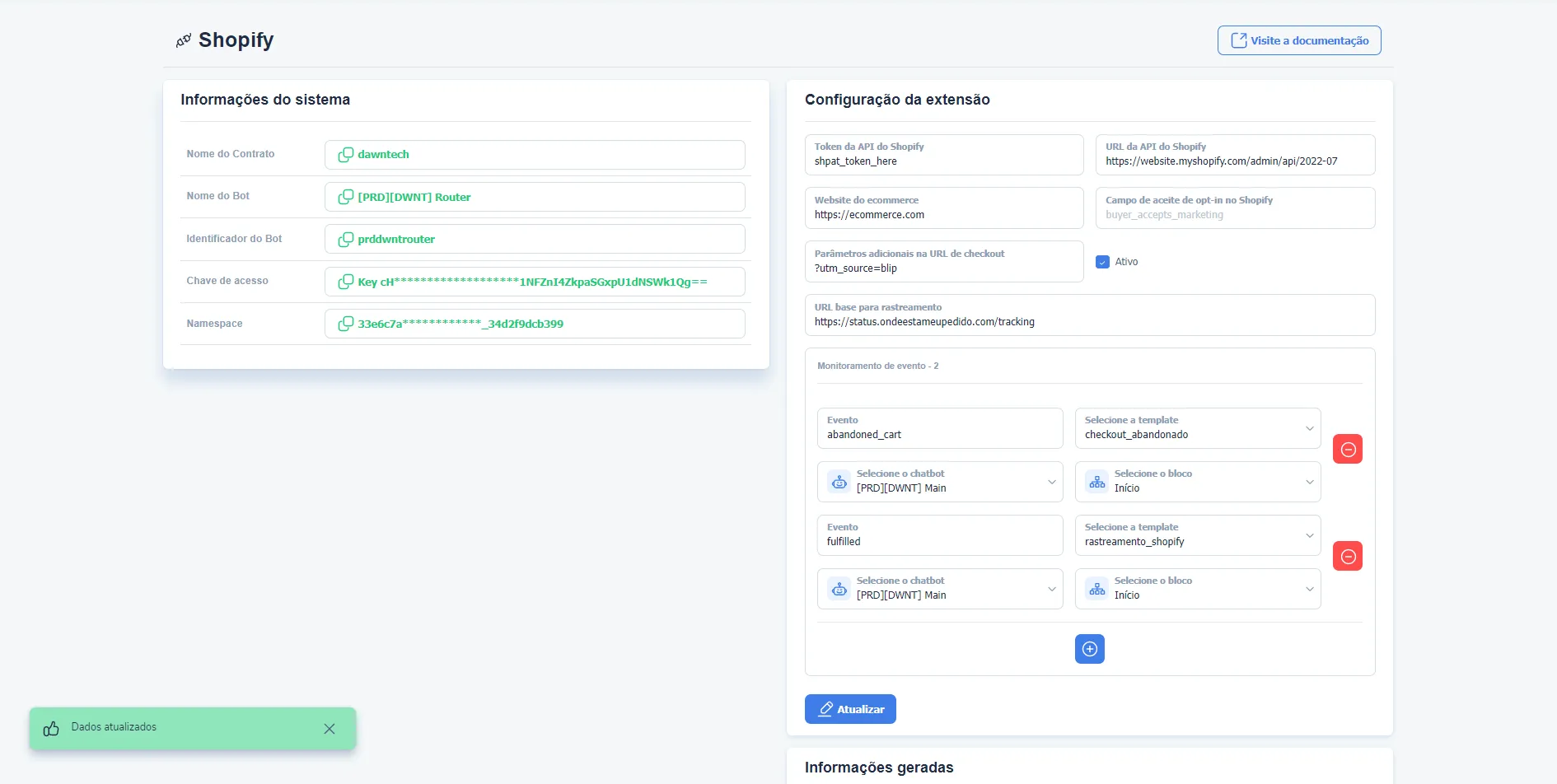Open bloco dropdown for abandoned_cart event

1198,482
